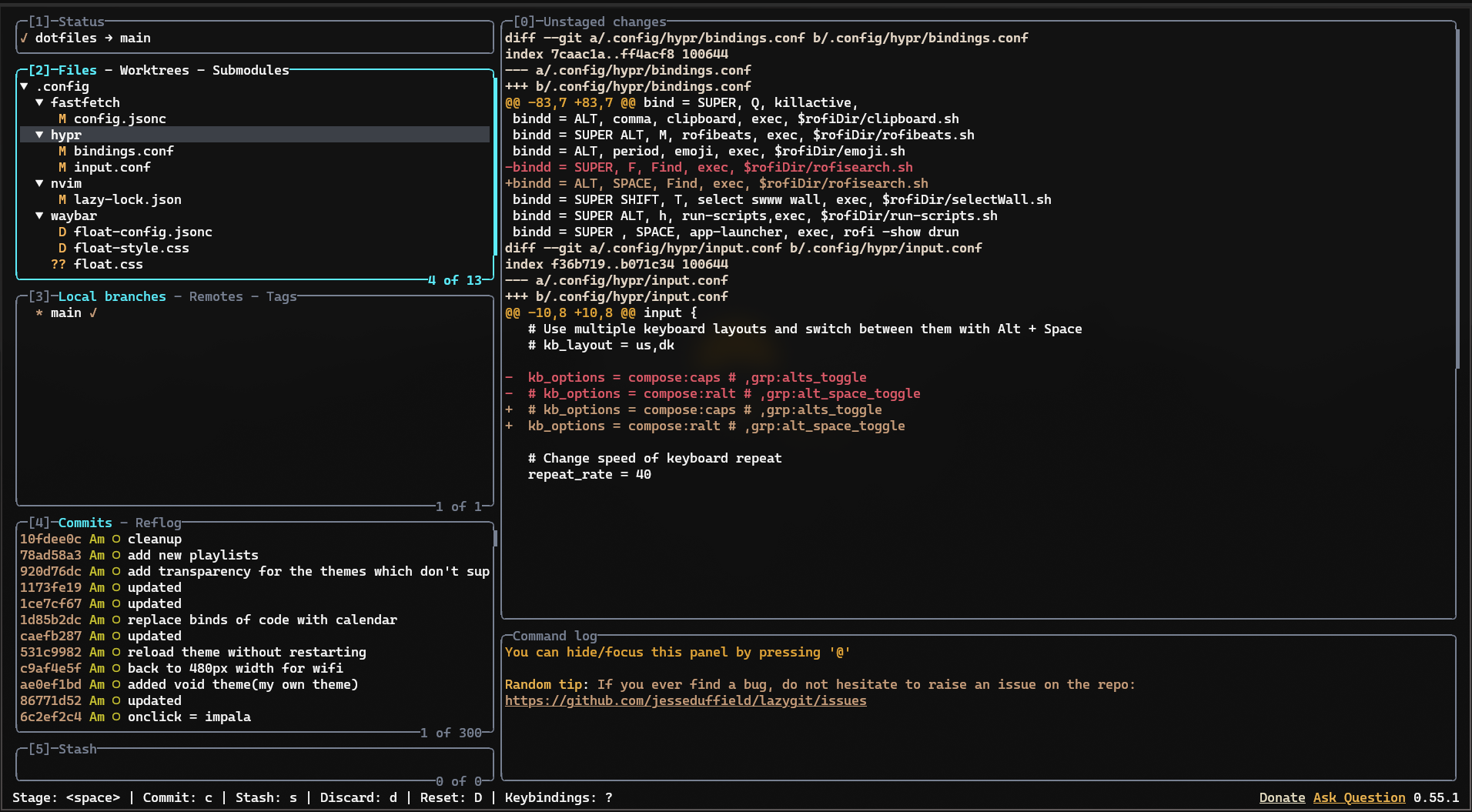The width and height of the screenshot is (1472, 812).
Task: Switch to the Tags tab
Action: point(282,296)
